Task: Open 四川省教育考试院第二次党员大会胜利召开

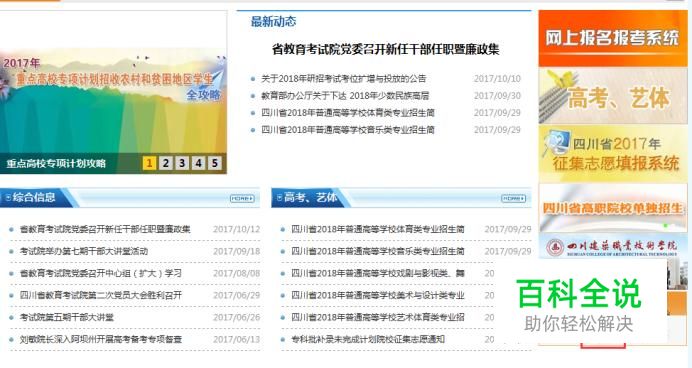Action: coord(101,295)
